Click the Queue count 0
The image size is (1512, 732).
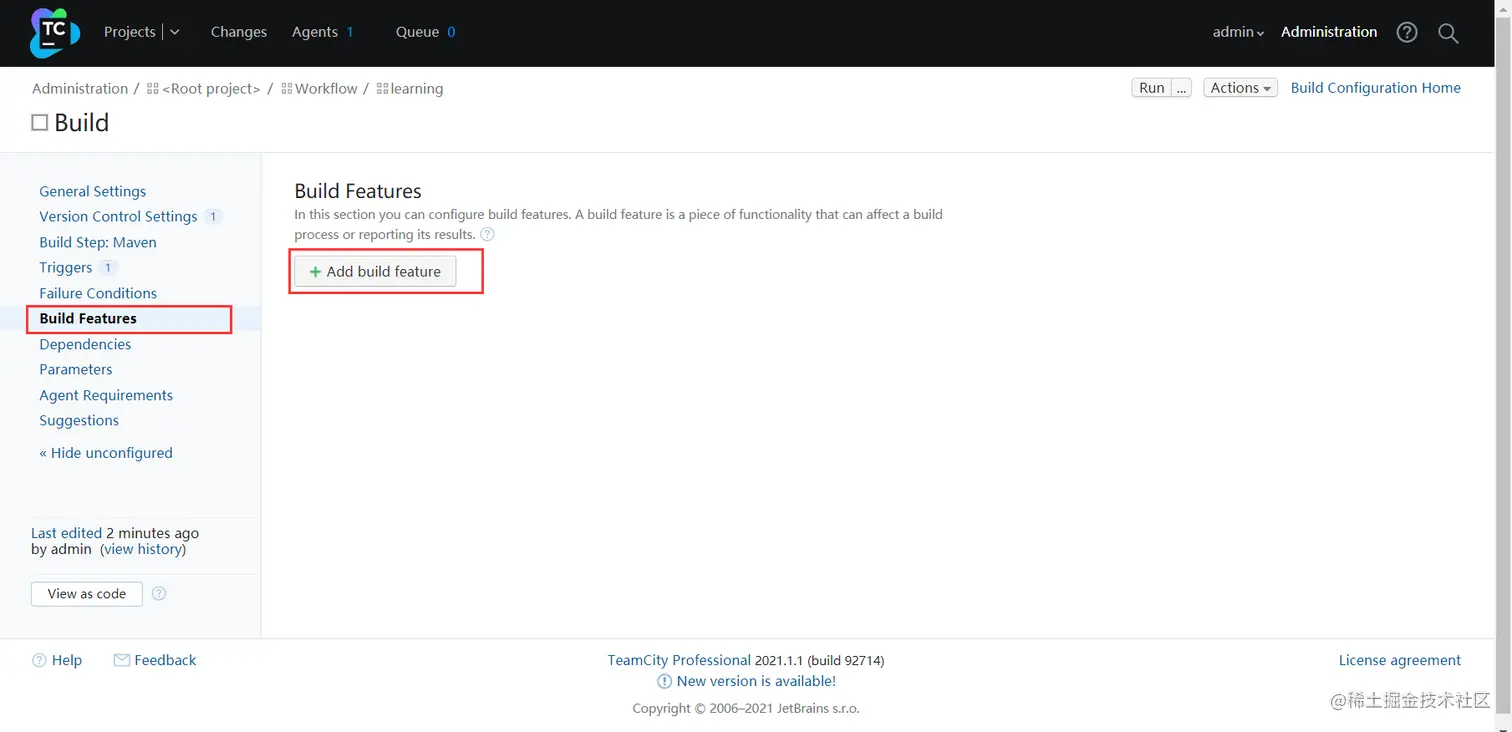pos(451,32)
